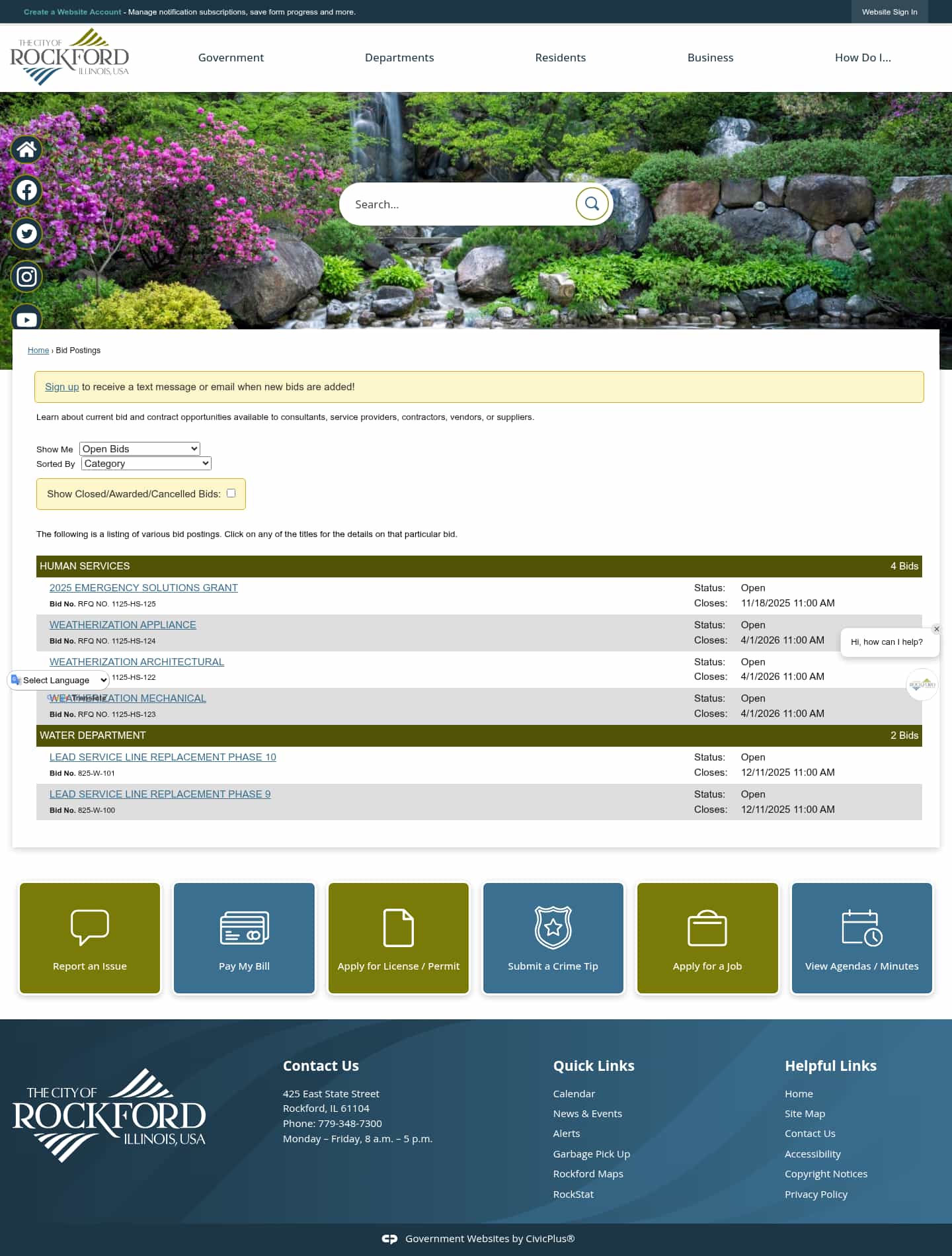Open the How Do I... menu

[863, 58]
